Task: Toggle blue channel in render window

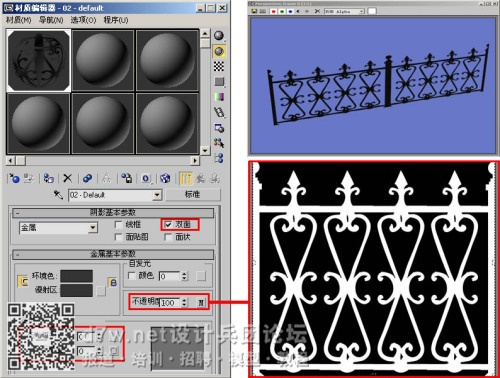Action: (290, 11)
